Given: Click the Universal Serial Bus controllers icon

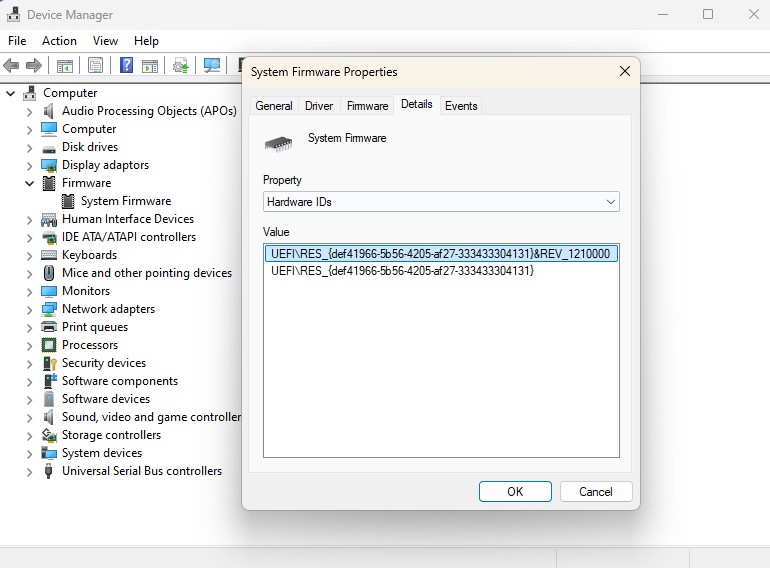Looking at the screenshot, I should (48, 471).
